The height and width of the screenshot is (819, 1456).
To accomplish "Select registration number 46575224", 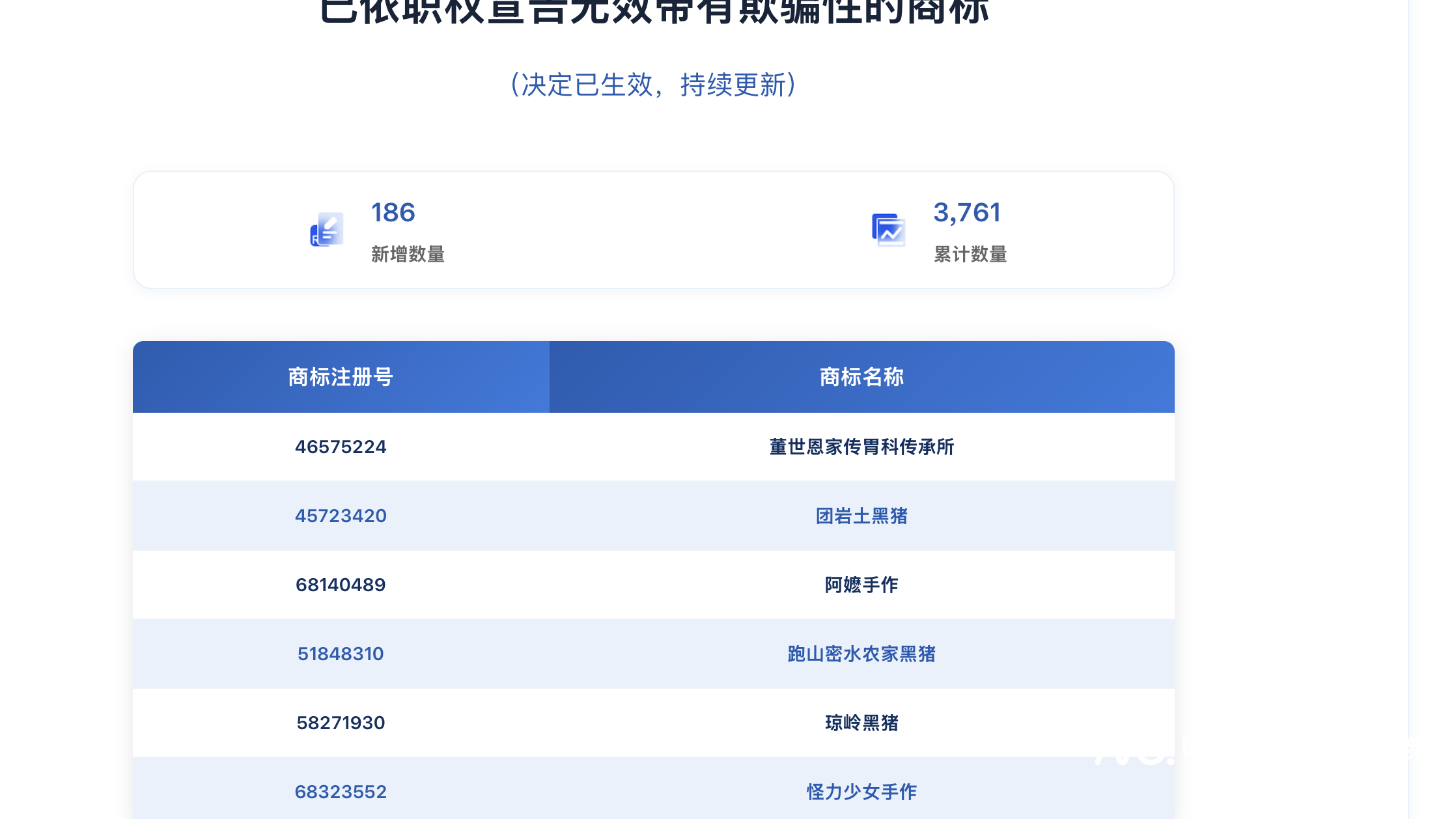I will click(x=341, y=447).
